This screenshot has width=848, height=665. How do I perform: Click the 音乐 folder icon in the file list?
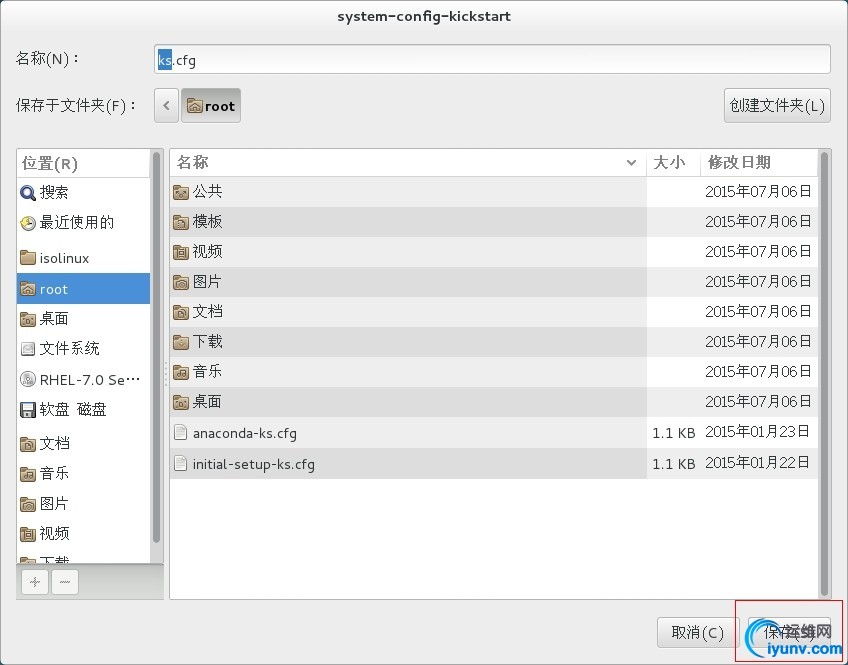point(181,372)
